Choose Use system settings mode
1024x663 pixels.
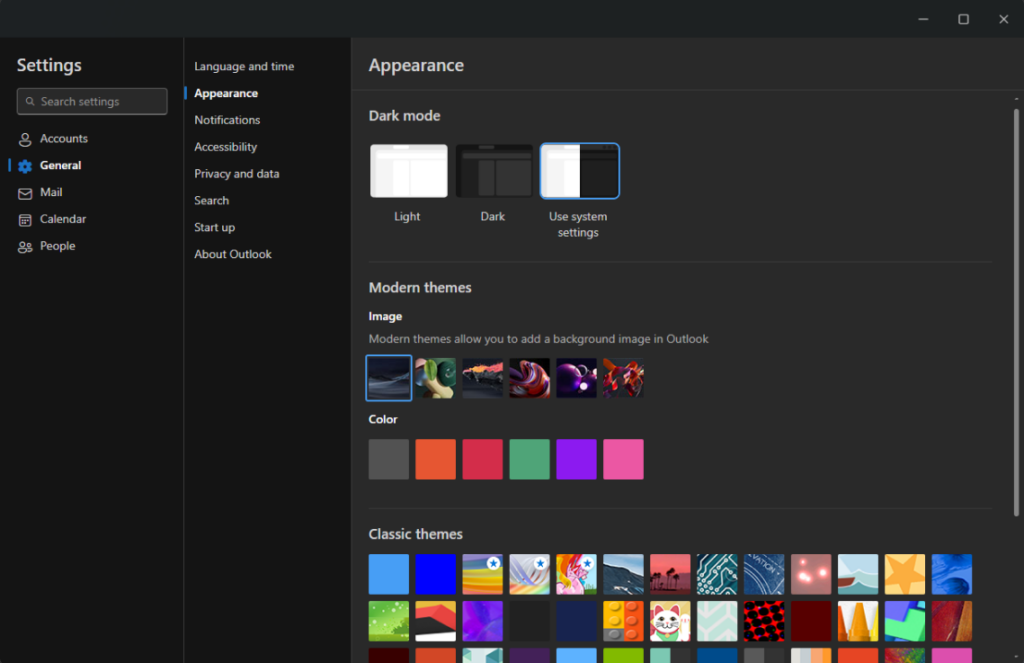(579, 170)
